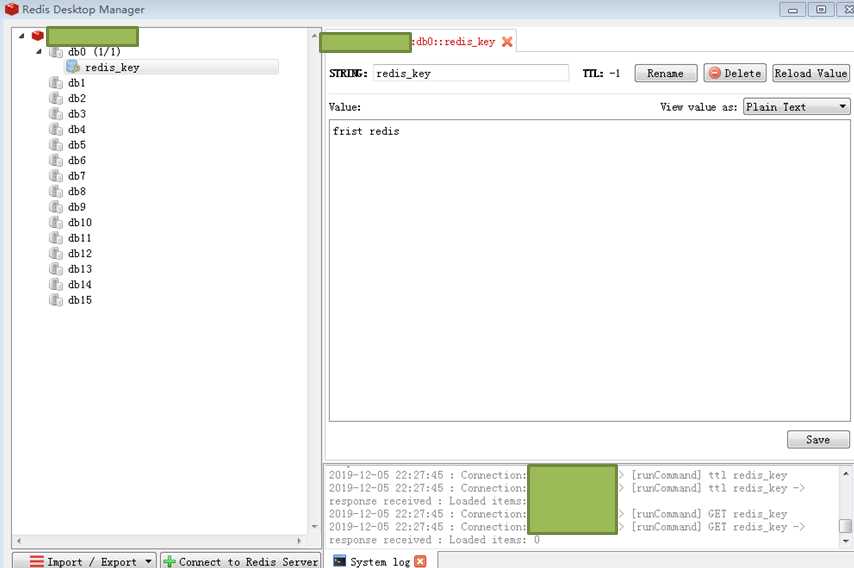Minimize the Redis Desktop Manager window
The width and height of the screenshot is (854, 568).
click(x=792, y=9)
